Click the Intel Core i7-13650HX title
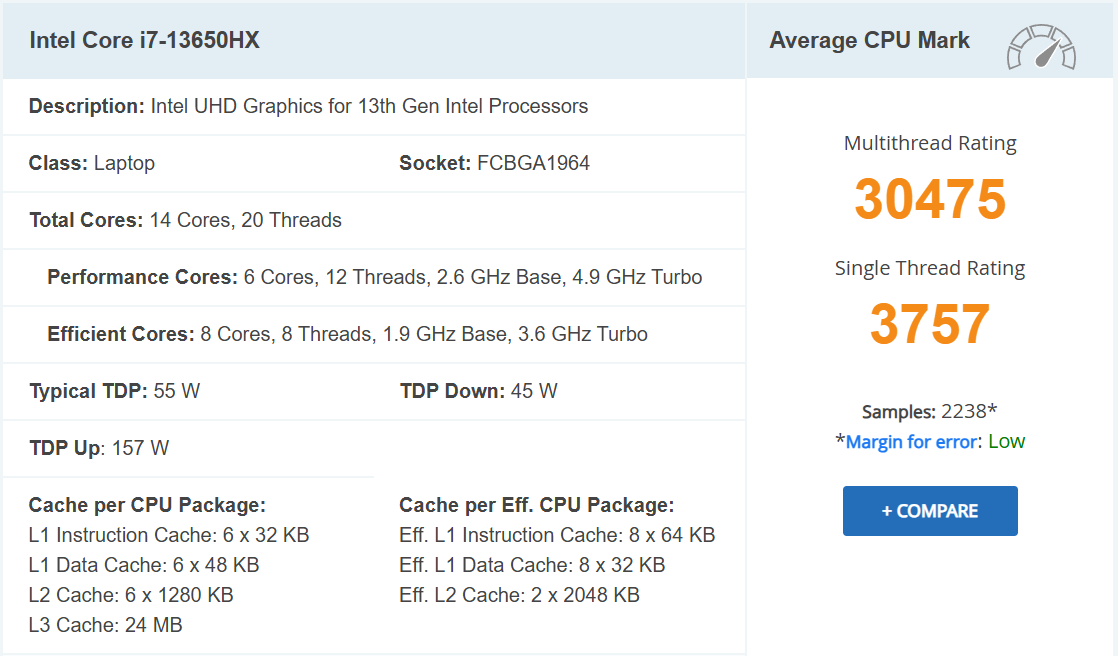This screenshot has height=656, width=1118. pyautogui.click(x=145, y=40)
